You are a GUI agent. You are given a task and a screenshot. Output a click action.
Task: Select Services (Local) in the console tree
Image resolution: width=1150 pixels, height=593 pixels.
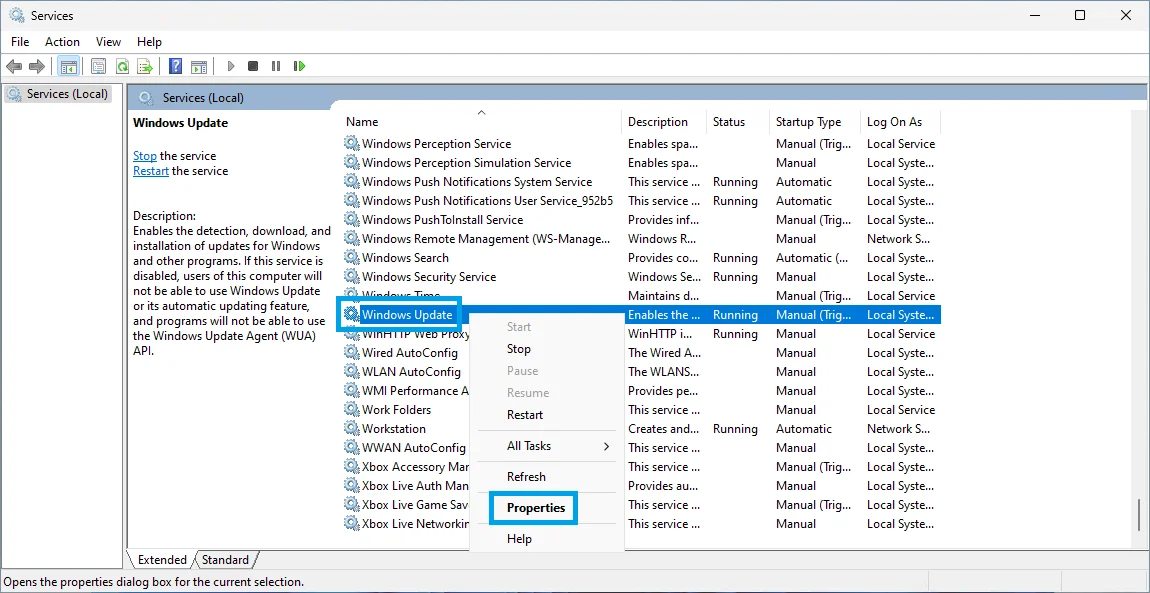click(x=66, y=94)
